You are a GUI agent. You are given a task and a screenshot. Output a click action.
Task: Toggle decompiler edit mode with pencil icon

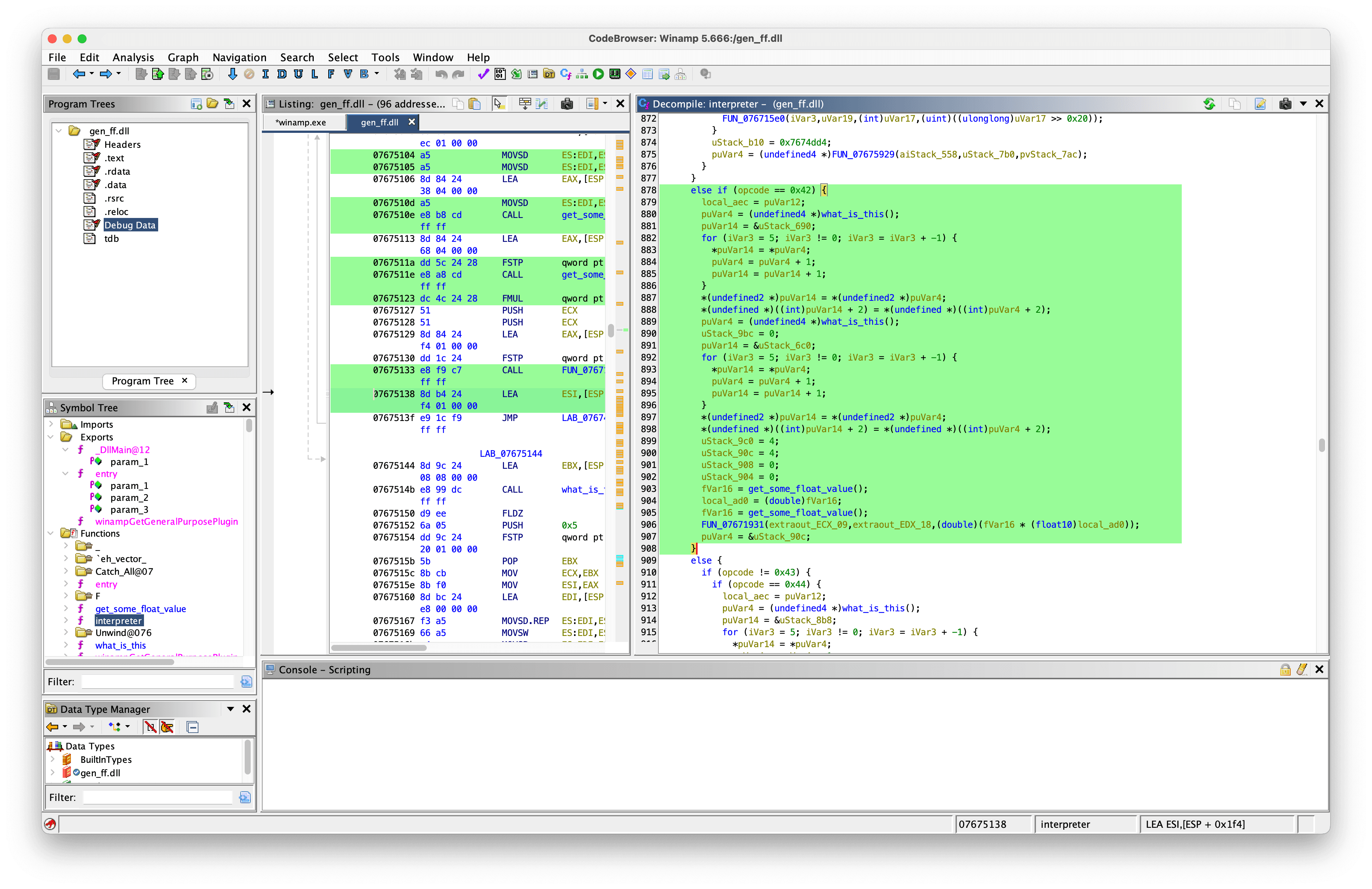point(1260,104)
